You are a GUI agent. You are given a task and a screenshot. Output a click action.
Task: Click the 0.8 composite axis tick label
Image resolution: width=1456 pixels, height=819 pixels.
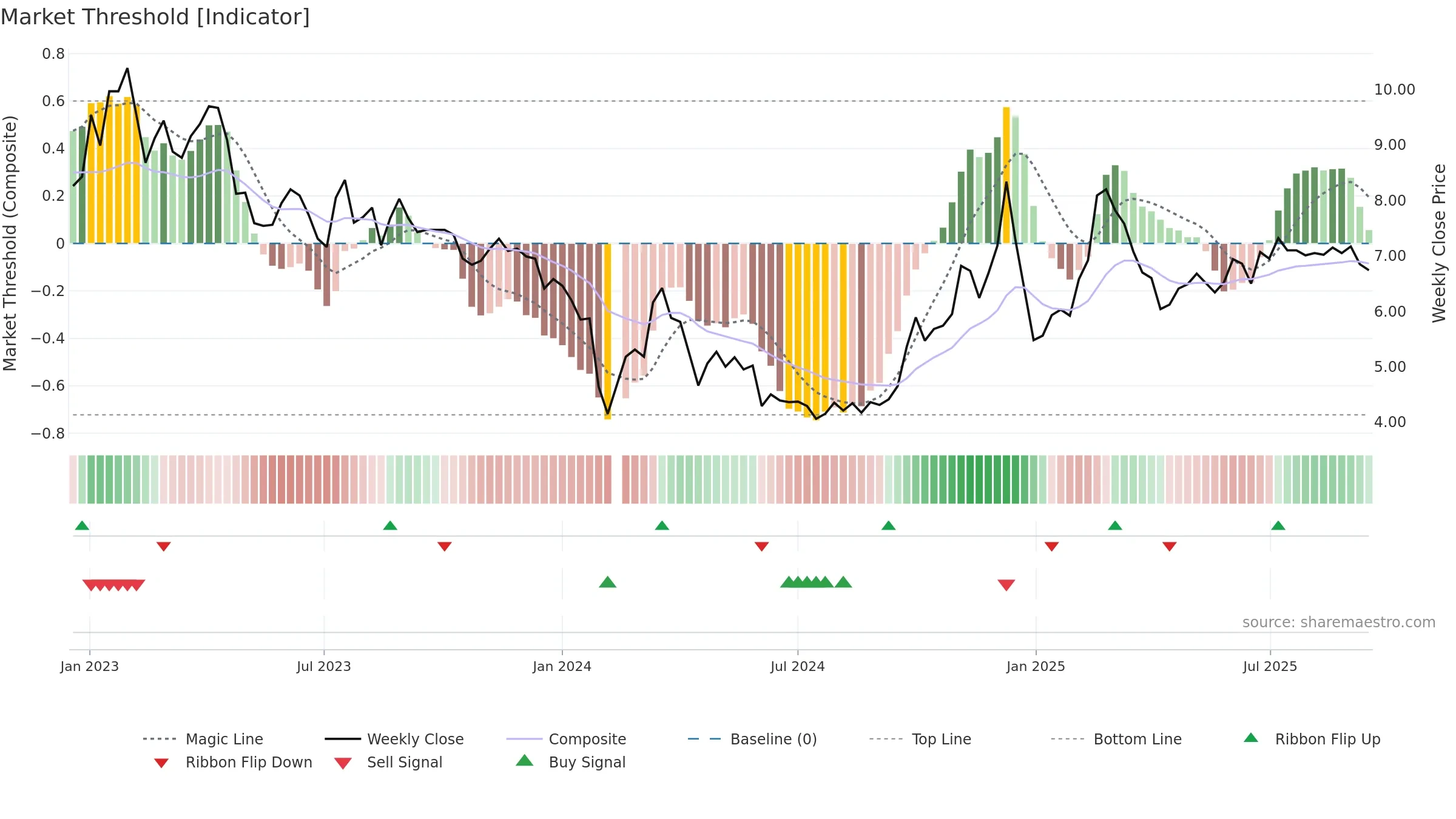[x=53, y=54]
